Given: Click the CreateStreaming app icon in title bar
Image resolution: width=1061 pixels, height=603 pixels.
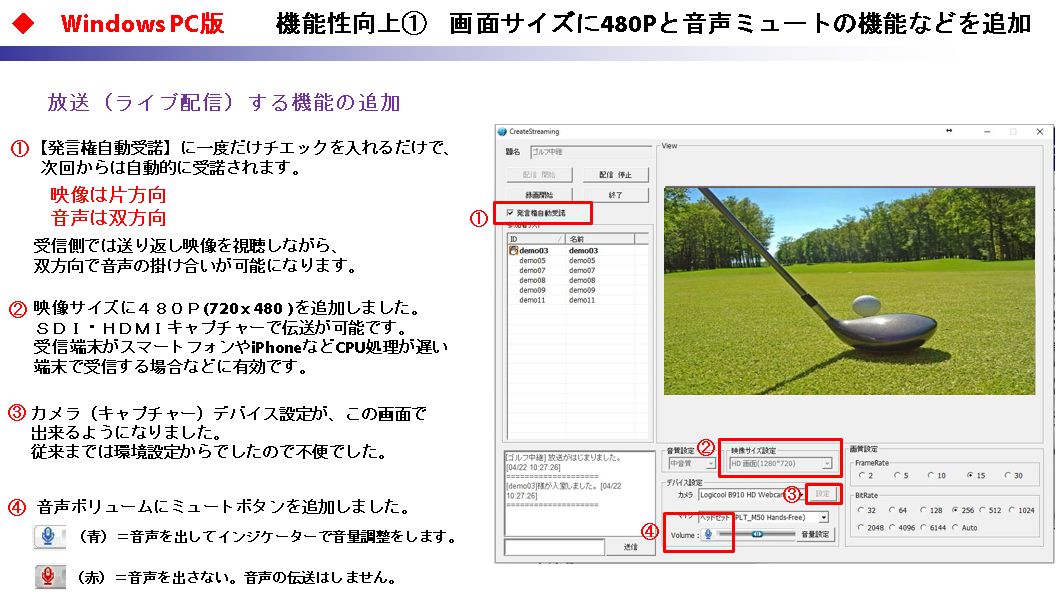Looking at the screenshot, I should 503,131.
